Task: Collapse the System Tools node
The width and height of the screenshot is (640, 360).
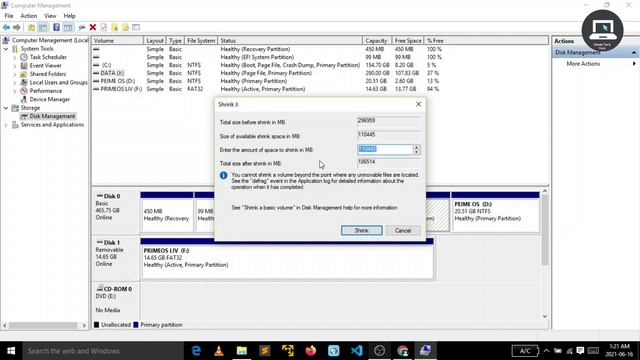Action: [6, 49]
